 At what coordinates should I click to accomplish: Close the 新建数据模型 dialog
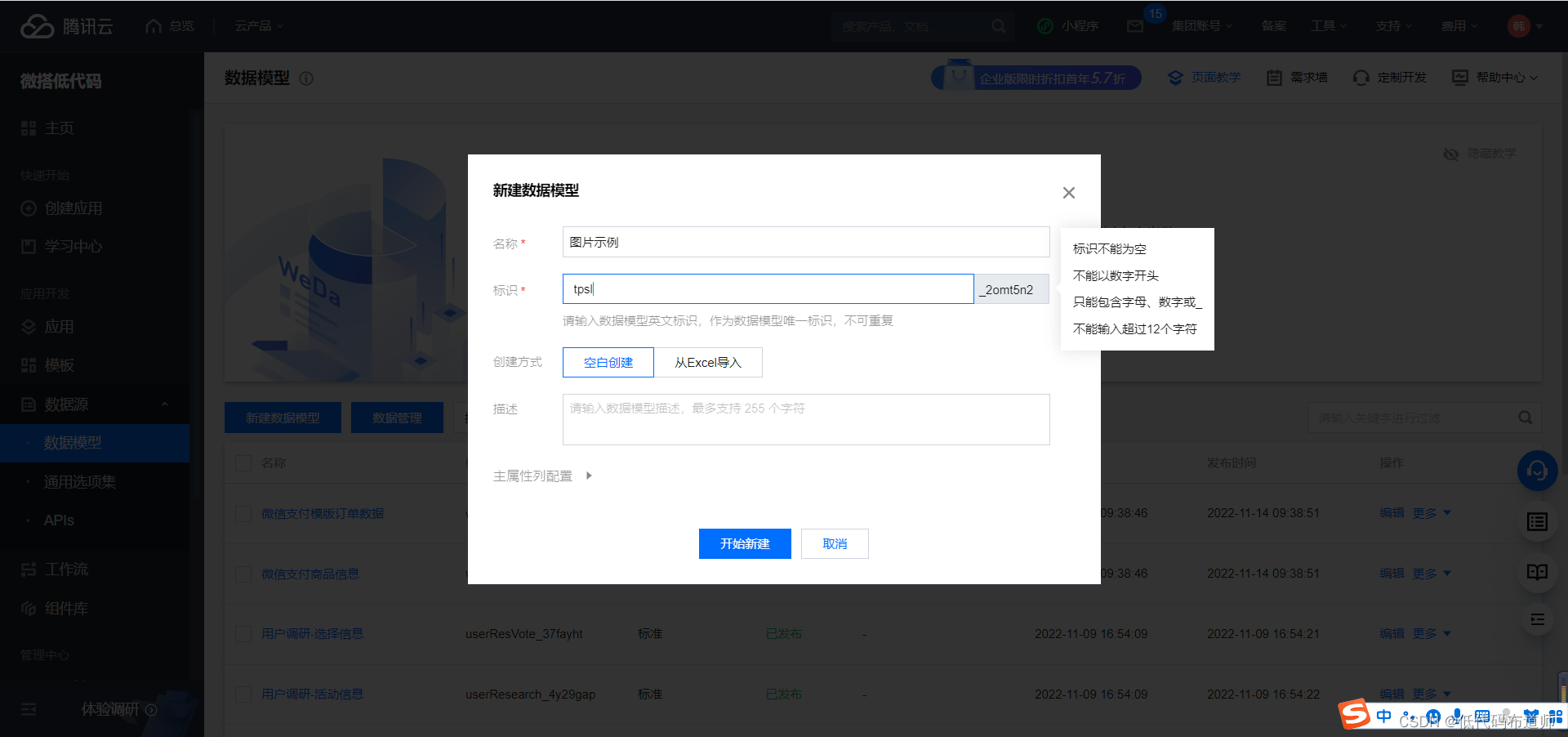tap(1068, 193)
